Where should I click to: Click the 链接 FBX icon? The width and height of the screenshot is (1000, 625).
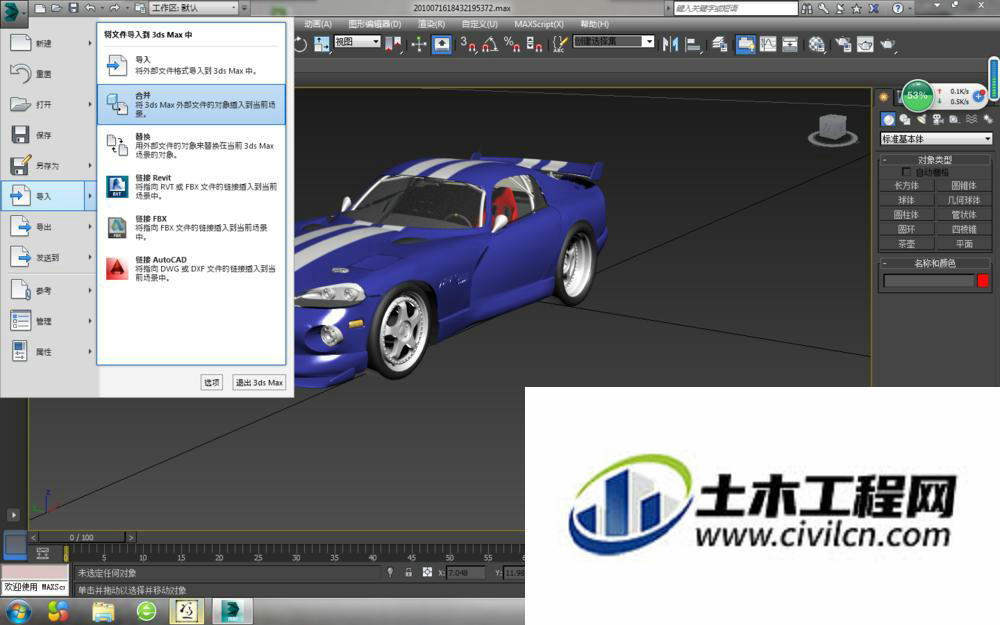point(117,227)
